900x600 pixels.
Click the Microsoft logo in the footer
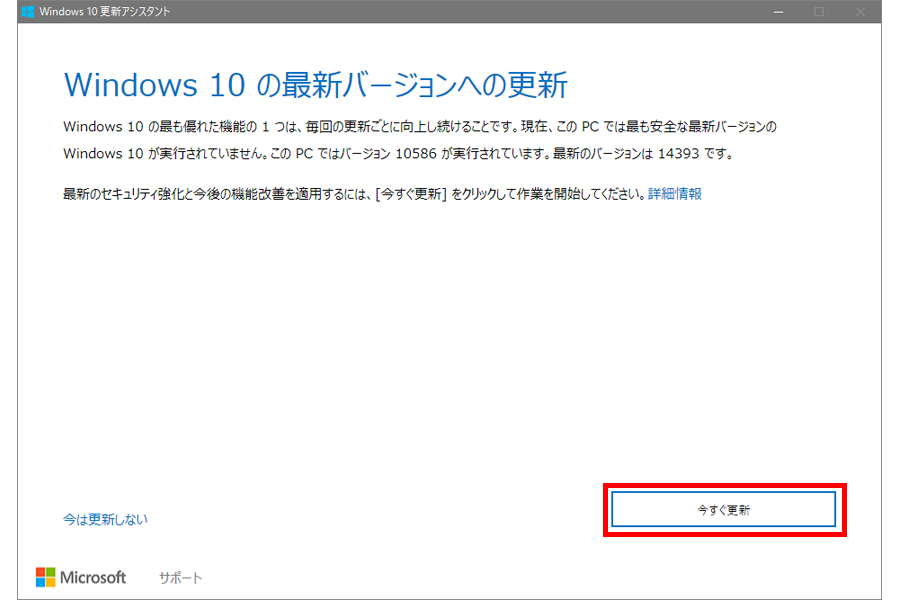pos(81,578)
